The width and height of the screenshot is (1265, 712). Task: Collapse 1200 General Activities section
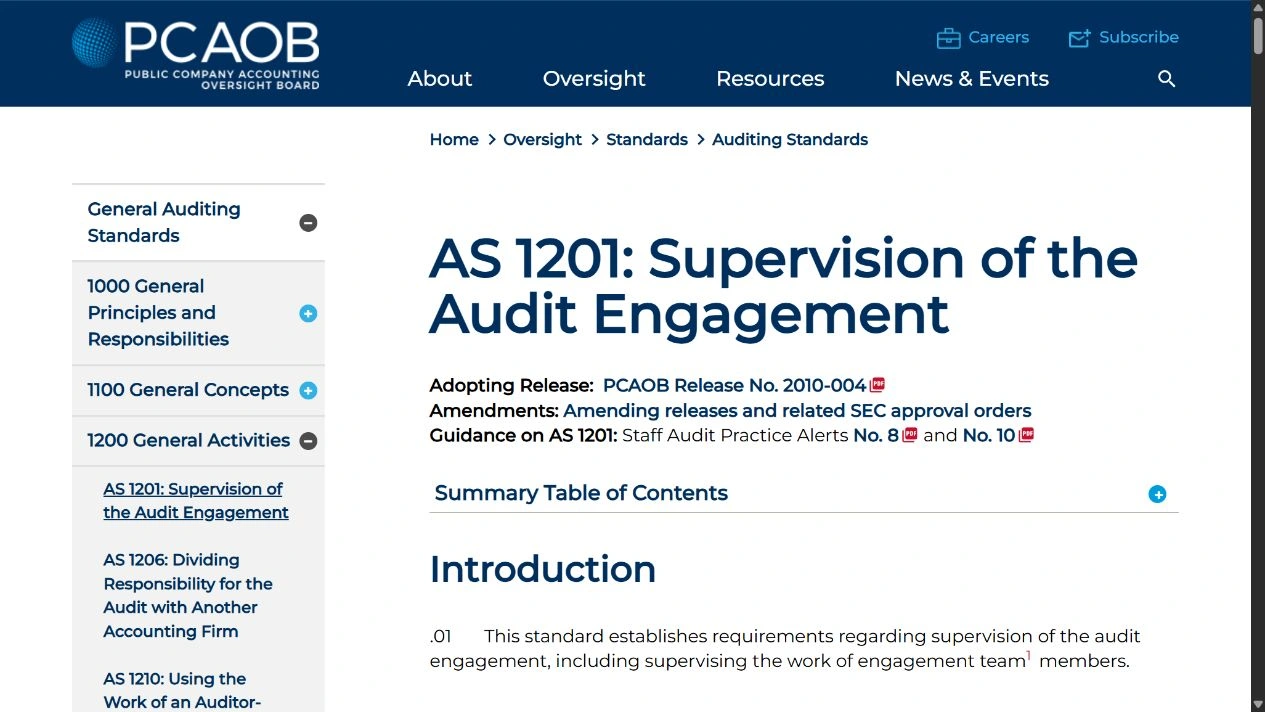point(308,441)
